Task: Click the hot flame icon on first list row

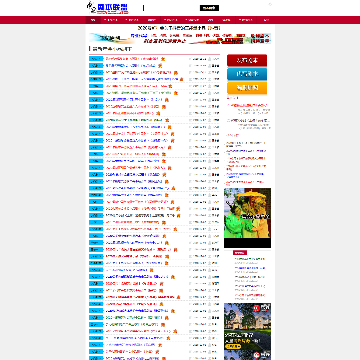Action: (163, 59)
